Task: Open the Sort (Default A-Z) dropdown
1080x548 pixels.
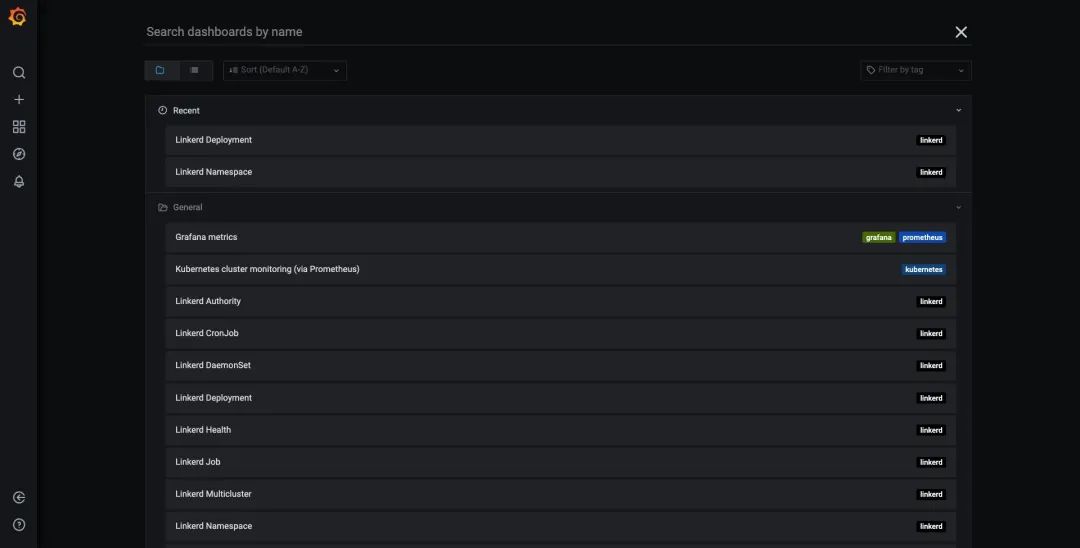Action: (x=284, y=70)
